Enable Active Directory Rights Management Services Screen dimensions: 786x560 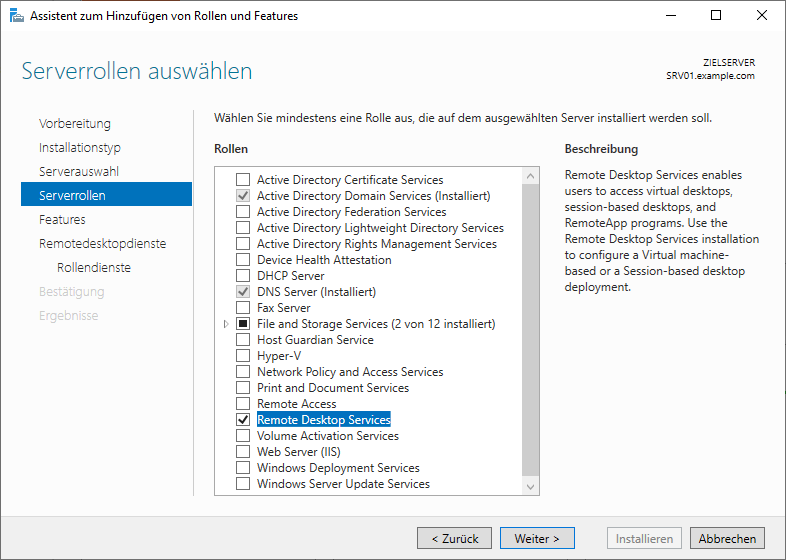243,244
